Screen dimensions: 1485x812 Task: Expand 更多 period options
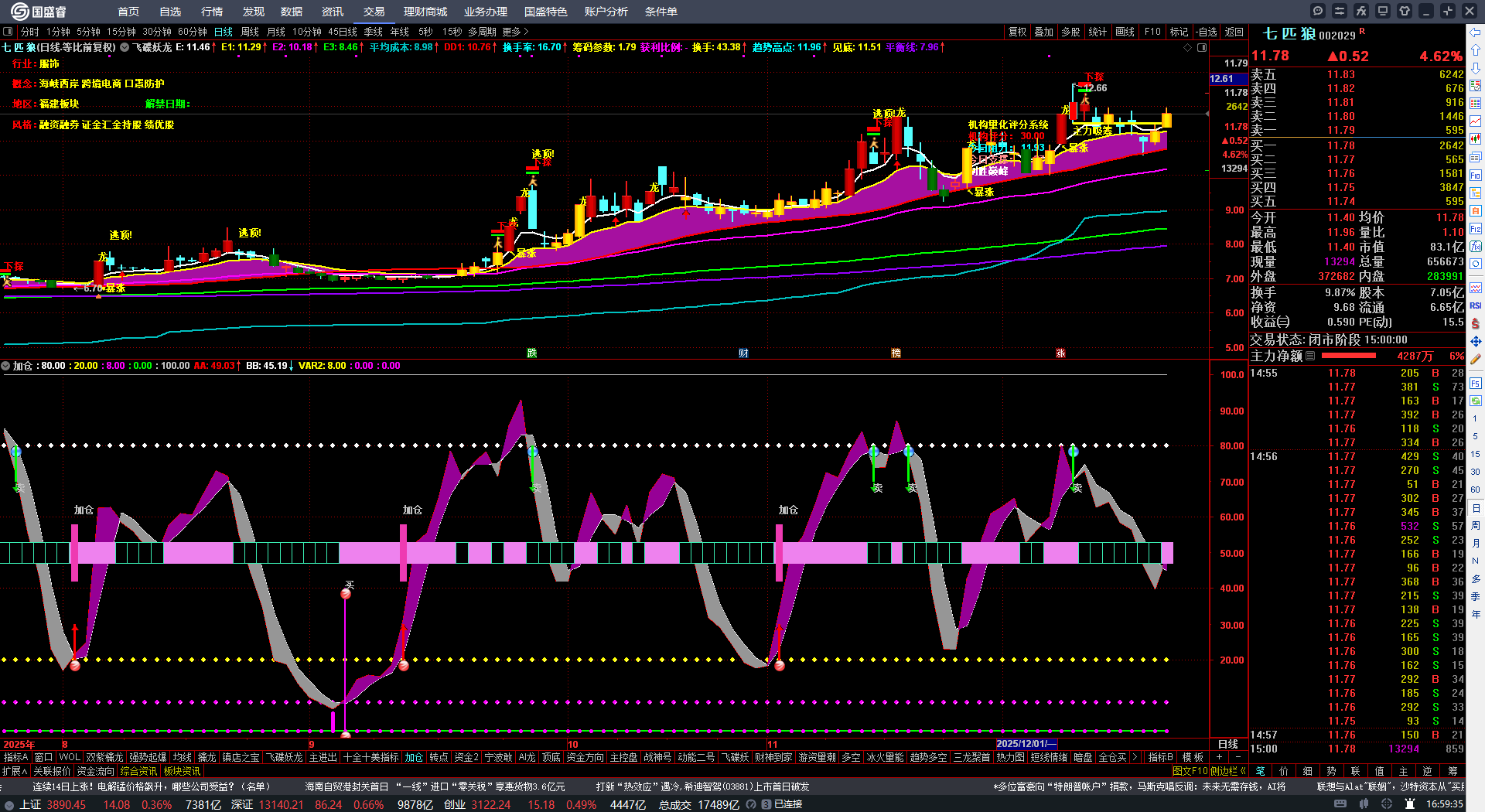point(515,32)
